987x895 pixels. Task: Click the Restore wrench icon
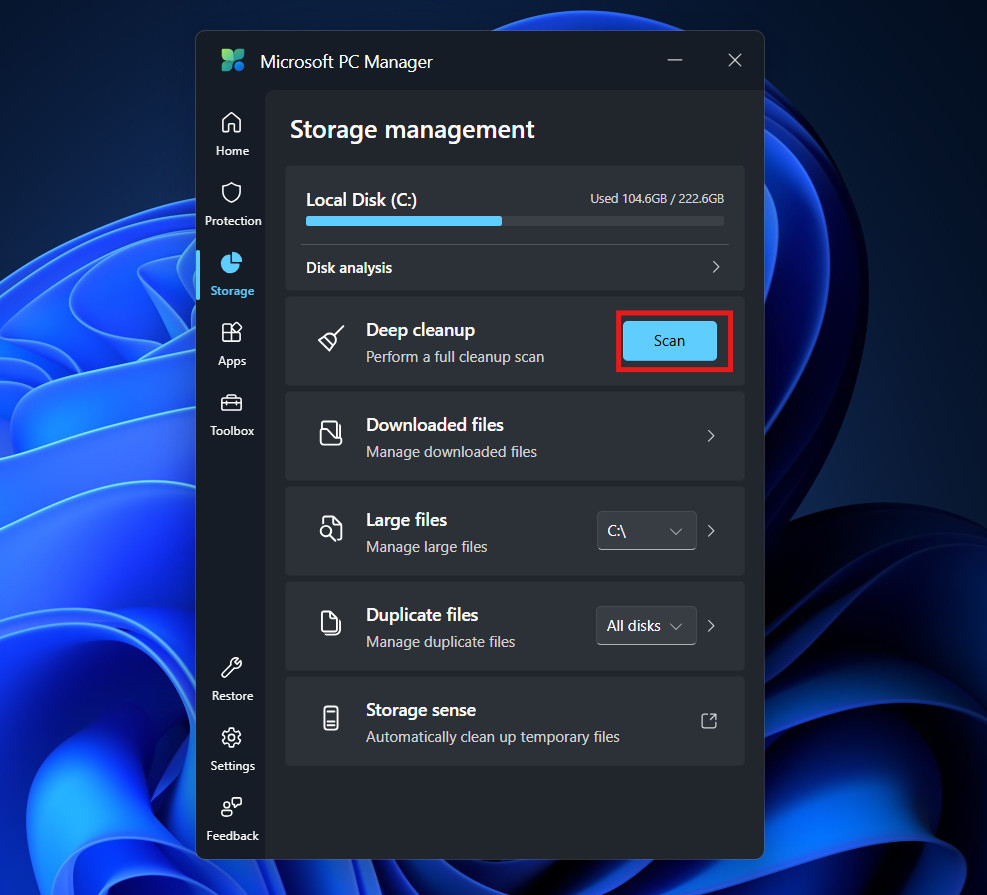231,668
